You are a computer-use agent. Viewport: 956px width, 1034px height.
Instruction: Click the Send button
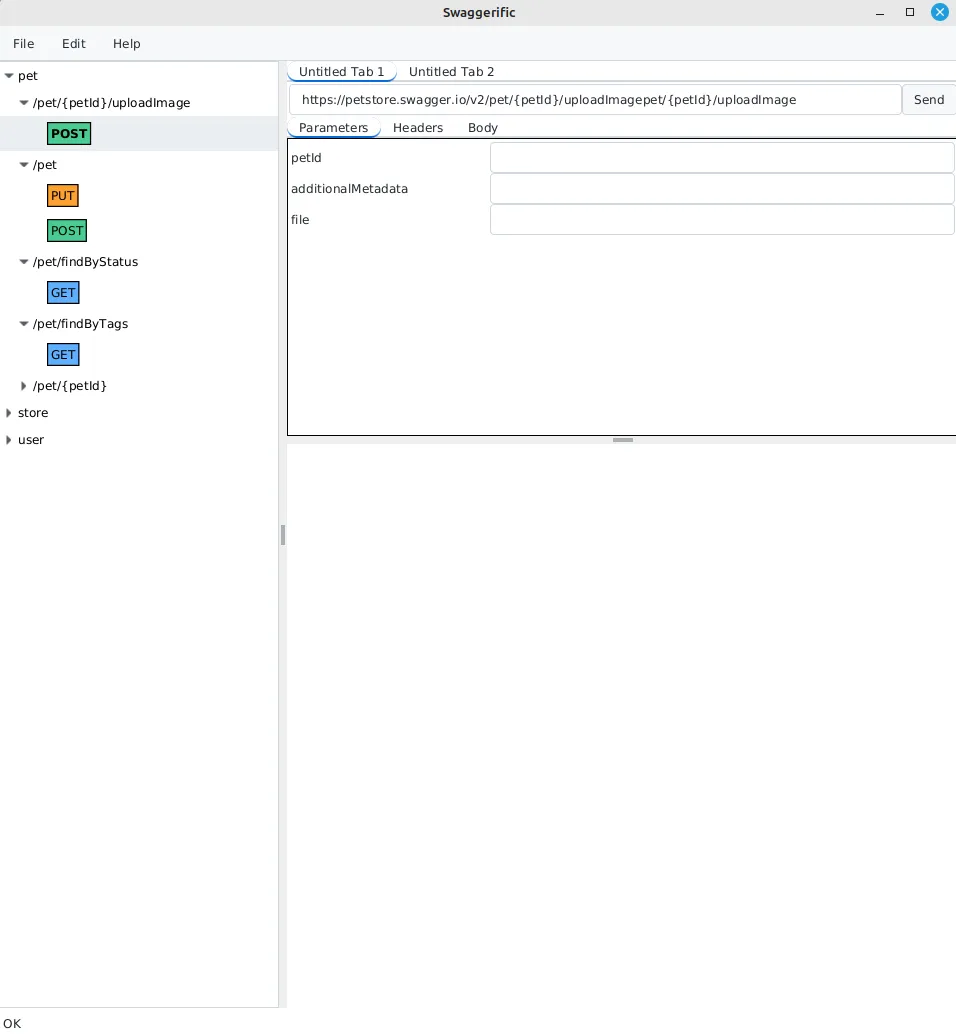click(928, 99)
